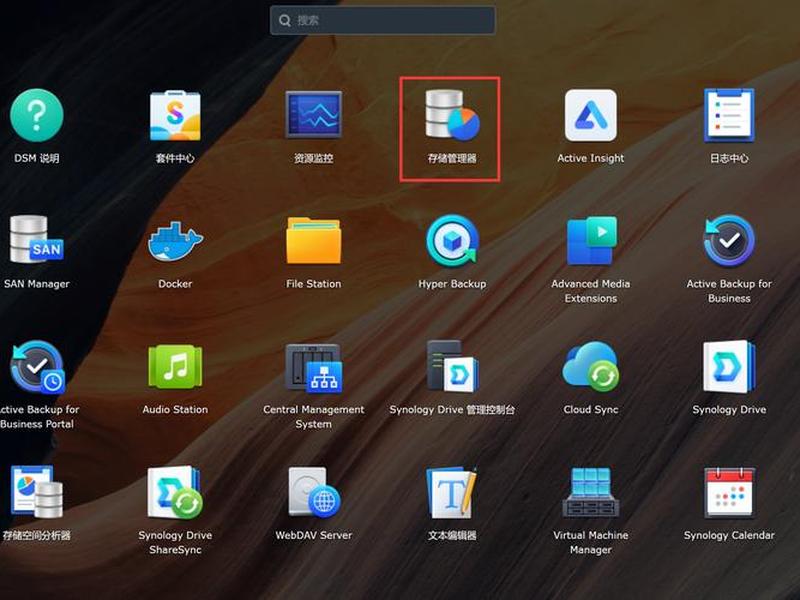Viewport: 800px width, 600px height.
Task: Open the DSM 说明 help app
Action: [x=37, y=115]
